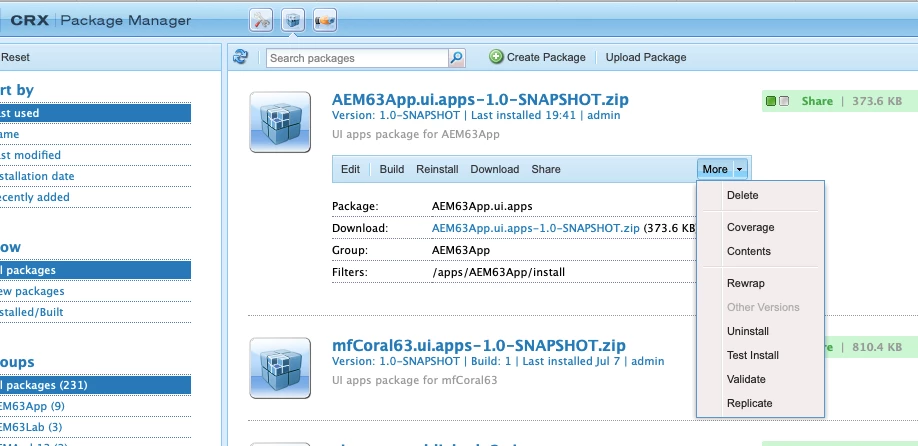Select the AEM63App (9) group
Screen dimensions: 918x446
pos(95,406)
